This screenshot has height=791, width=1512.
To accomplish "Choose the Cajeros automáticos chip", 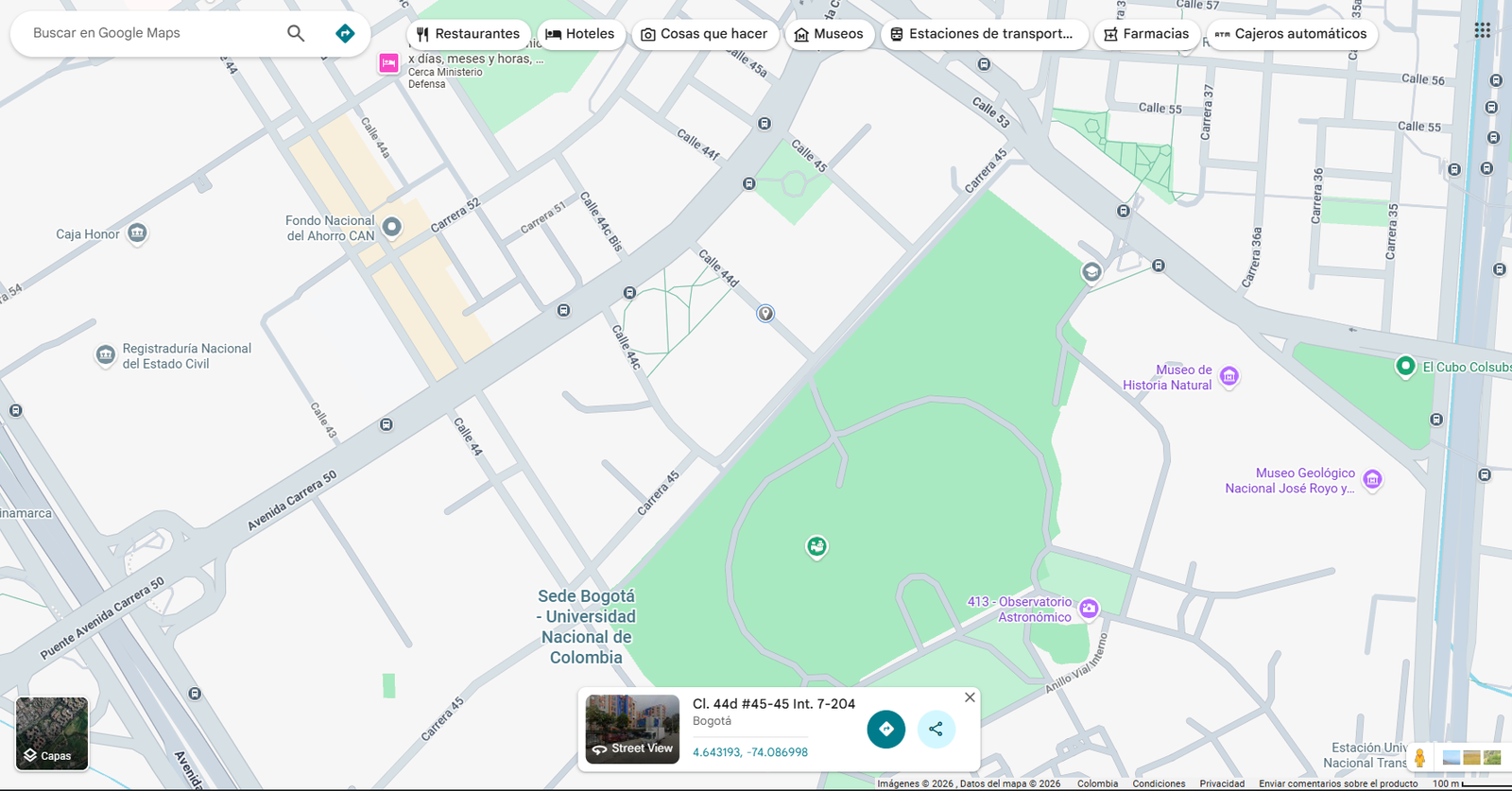I will click(1291, 34).
